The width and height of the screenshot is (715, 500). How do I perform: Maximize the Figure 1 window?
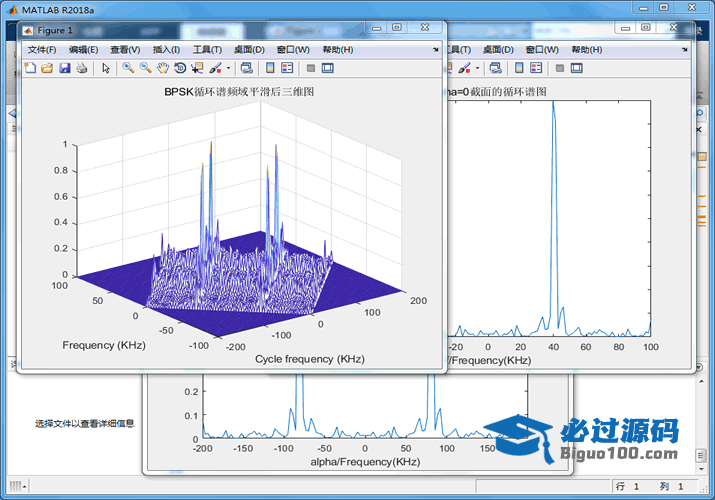point(397,27)
